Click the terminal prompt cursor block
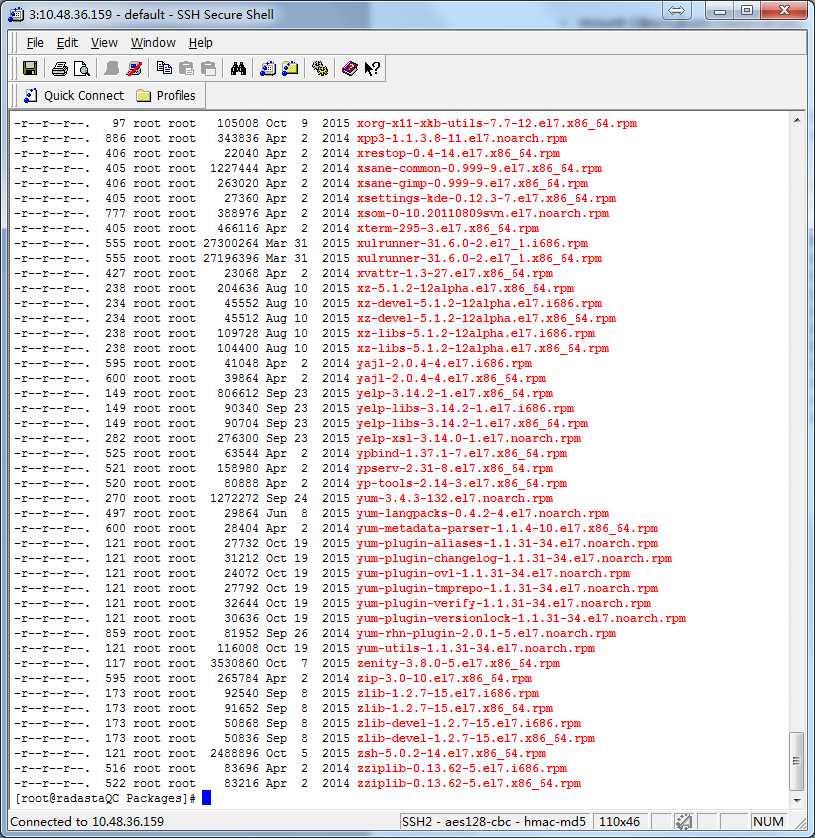 coord(206,798)
